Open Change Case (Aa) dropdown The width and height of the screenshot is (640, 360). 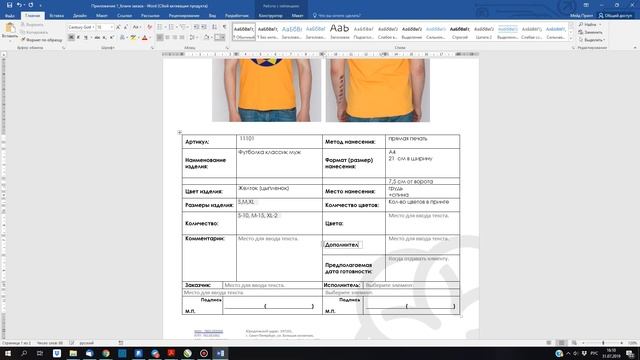(x=137, y=27)
